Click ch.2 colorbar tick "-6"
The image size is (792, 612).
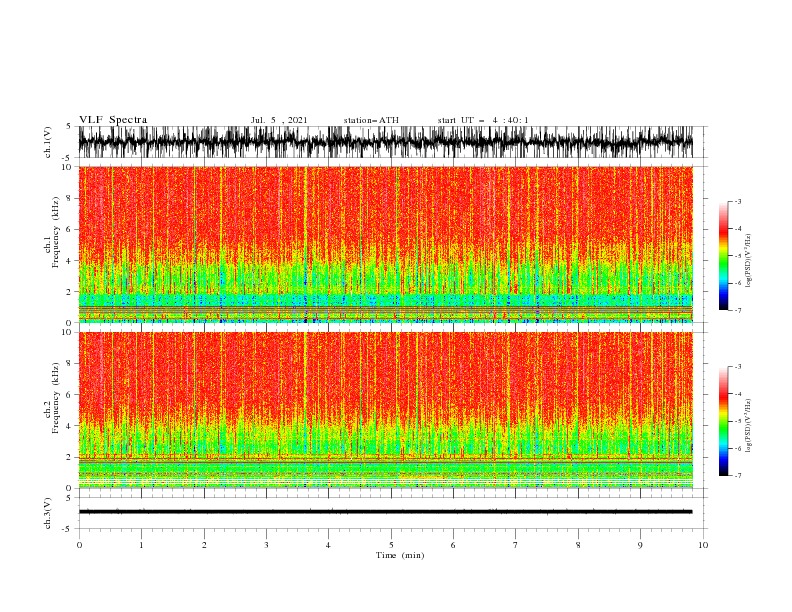738,448
